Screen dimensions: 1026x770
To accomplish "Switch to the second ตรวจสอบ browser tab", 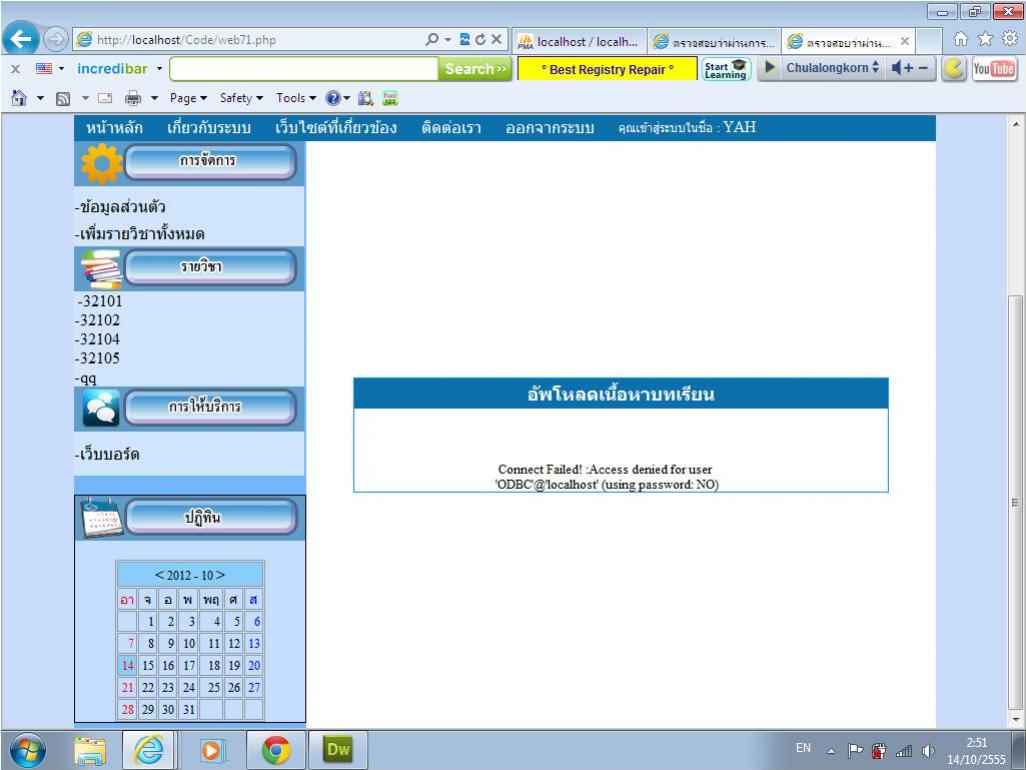I will pyautogui.click(x=715, y=41).
